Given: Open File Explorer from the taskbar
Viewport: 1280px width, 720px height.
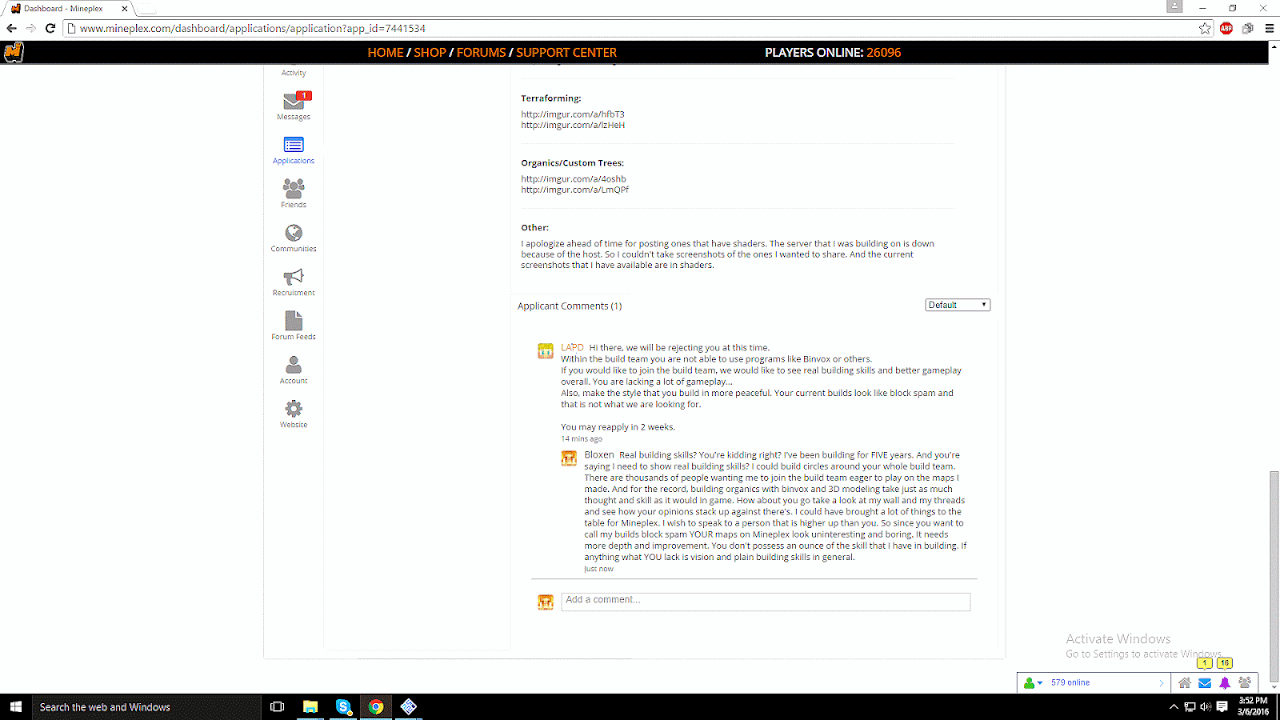Looking at the screenshot, I should (311, 707).
